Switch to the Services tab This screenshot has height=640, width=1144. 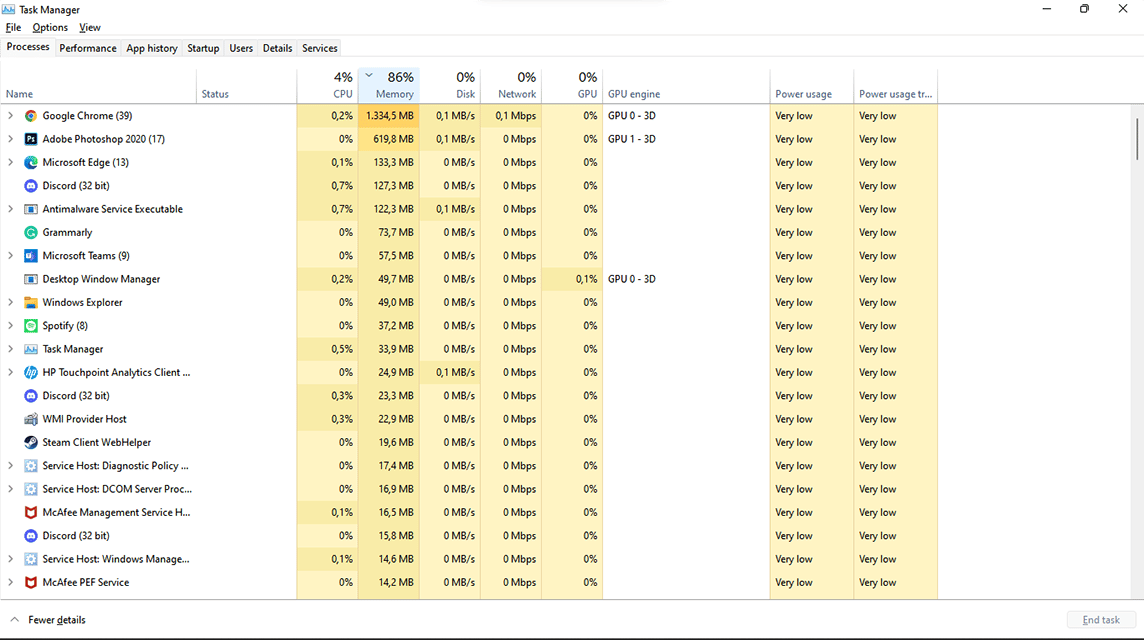[x=320, y=48]
